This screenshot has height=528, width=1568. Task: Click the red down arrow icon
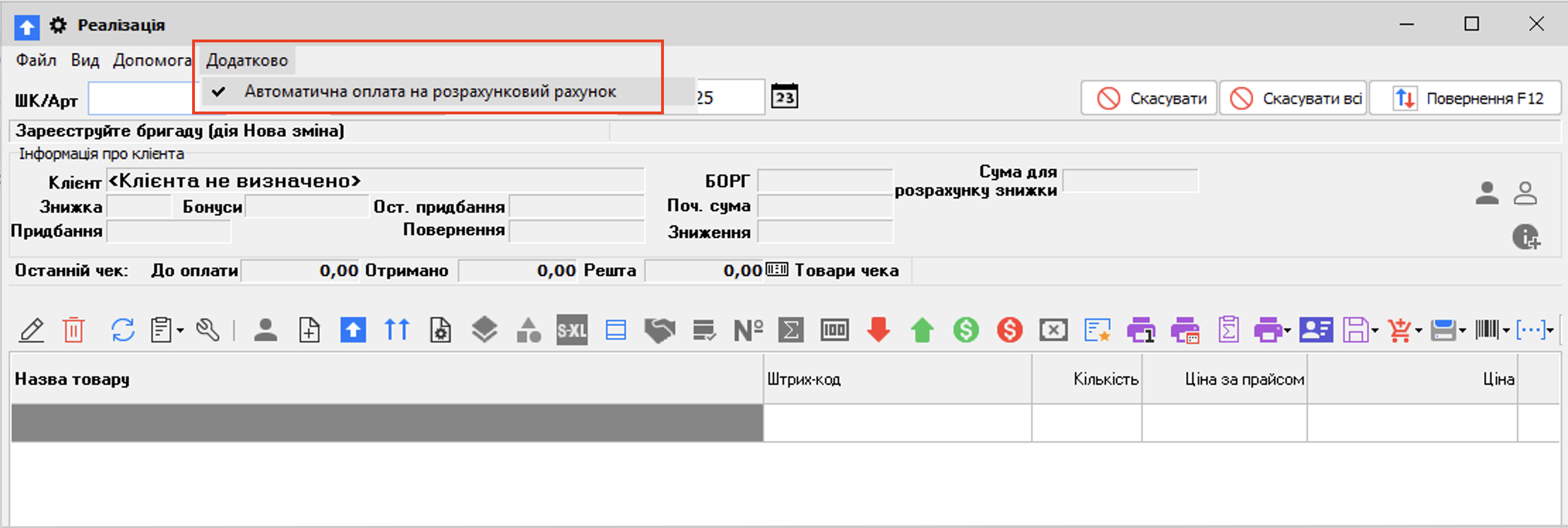click(879, 330)
